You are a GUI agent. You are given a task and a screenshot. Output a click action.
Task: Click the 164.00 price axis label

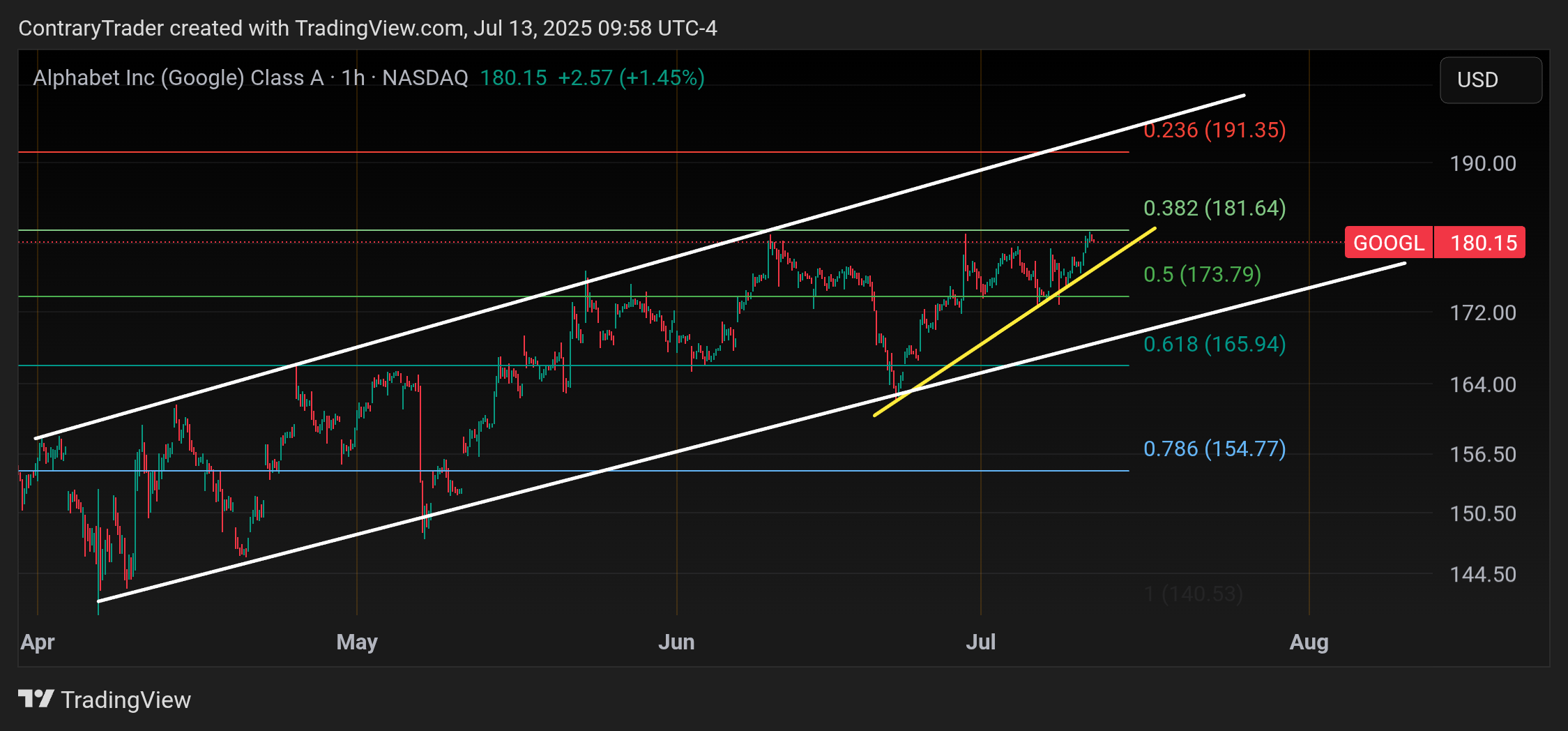point(1483,385)
